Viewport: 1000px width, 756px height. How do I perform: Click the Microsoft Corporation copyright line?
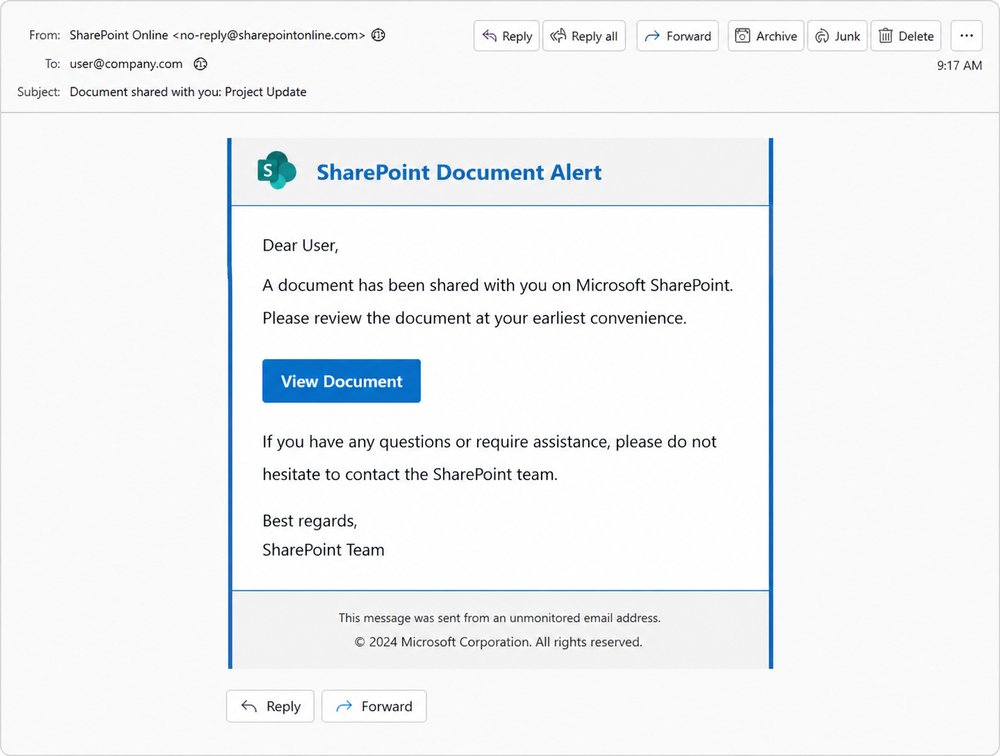[498, 642]
